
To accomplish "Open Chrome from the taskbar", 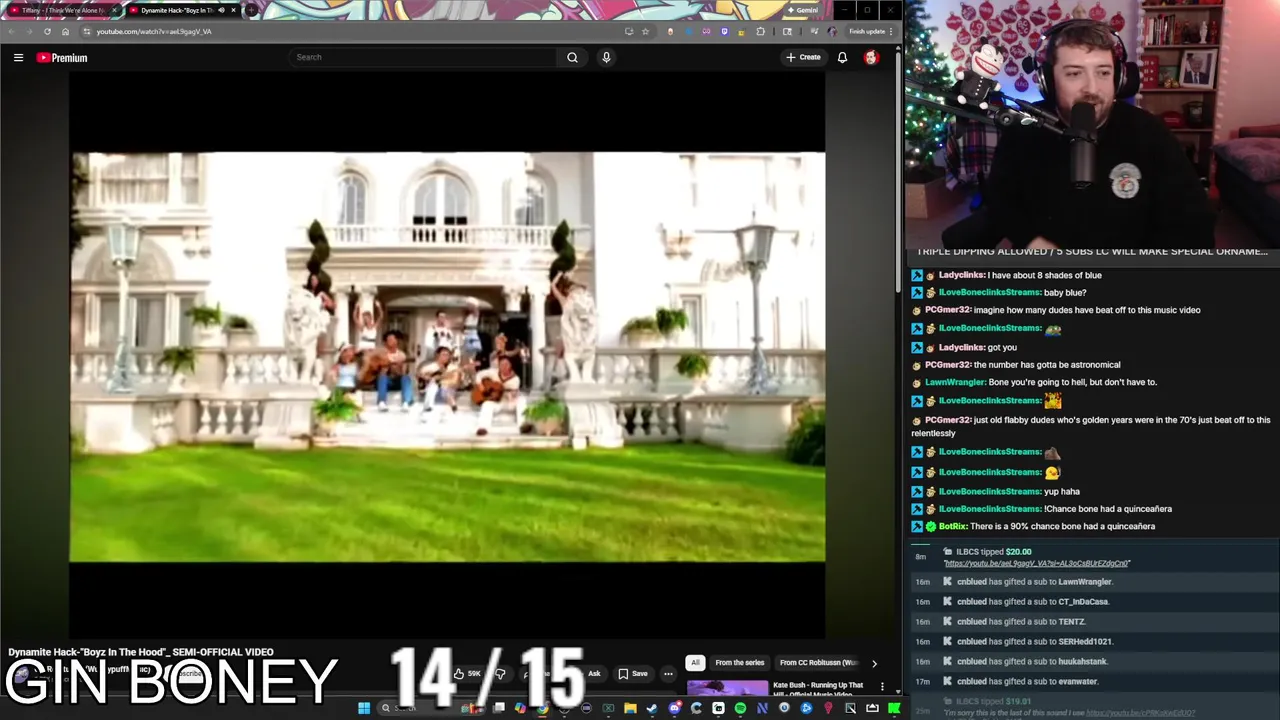I will click(542, 708).
